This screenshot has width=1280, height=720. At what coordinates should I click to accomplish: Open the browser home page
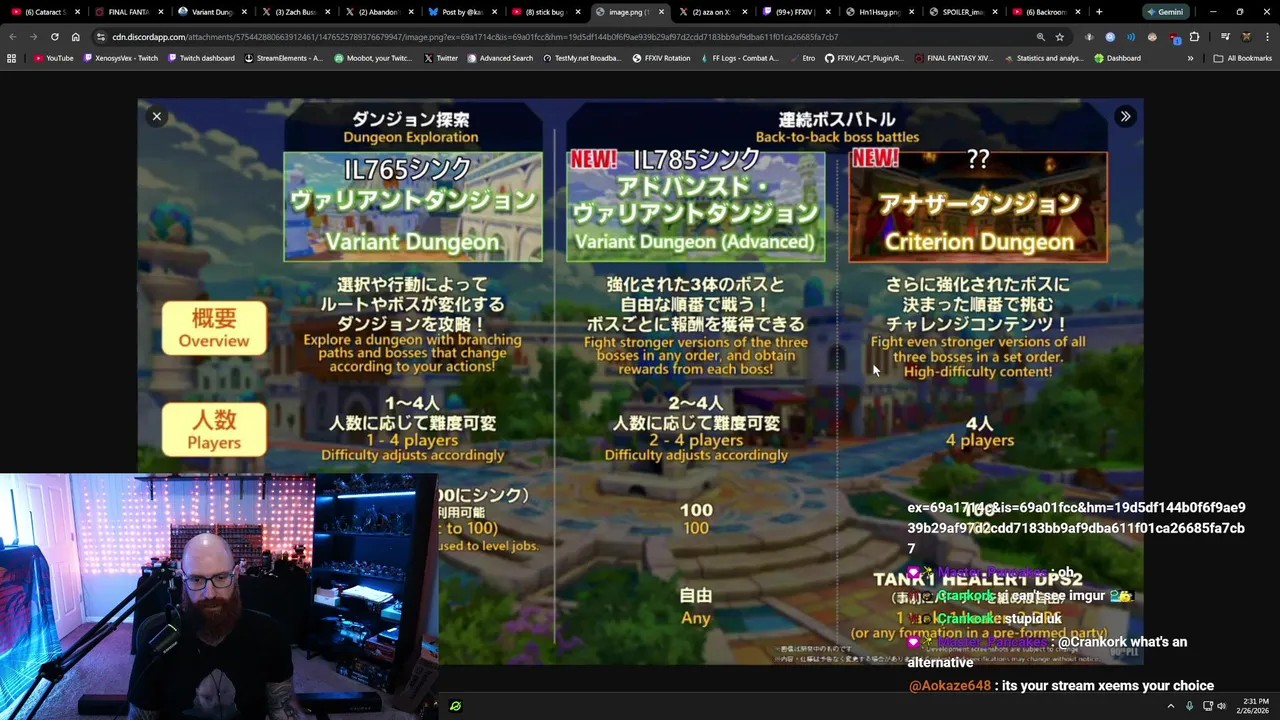pos(75,37)
